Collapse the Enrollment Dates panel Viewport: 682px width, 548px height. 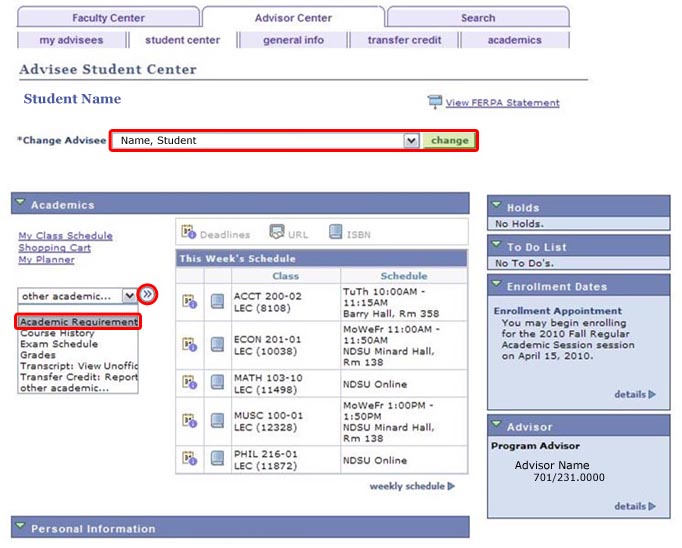pyautogui.click(x=496, y=284)
